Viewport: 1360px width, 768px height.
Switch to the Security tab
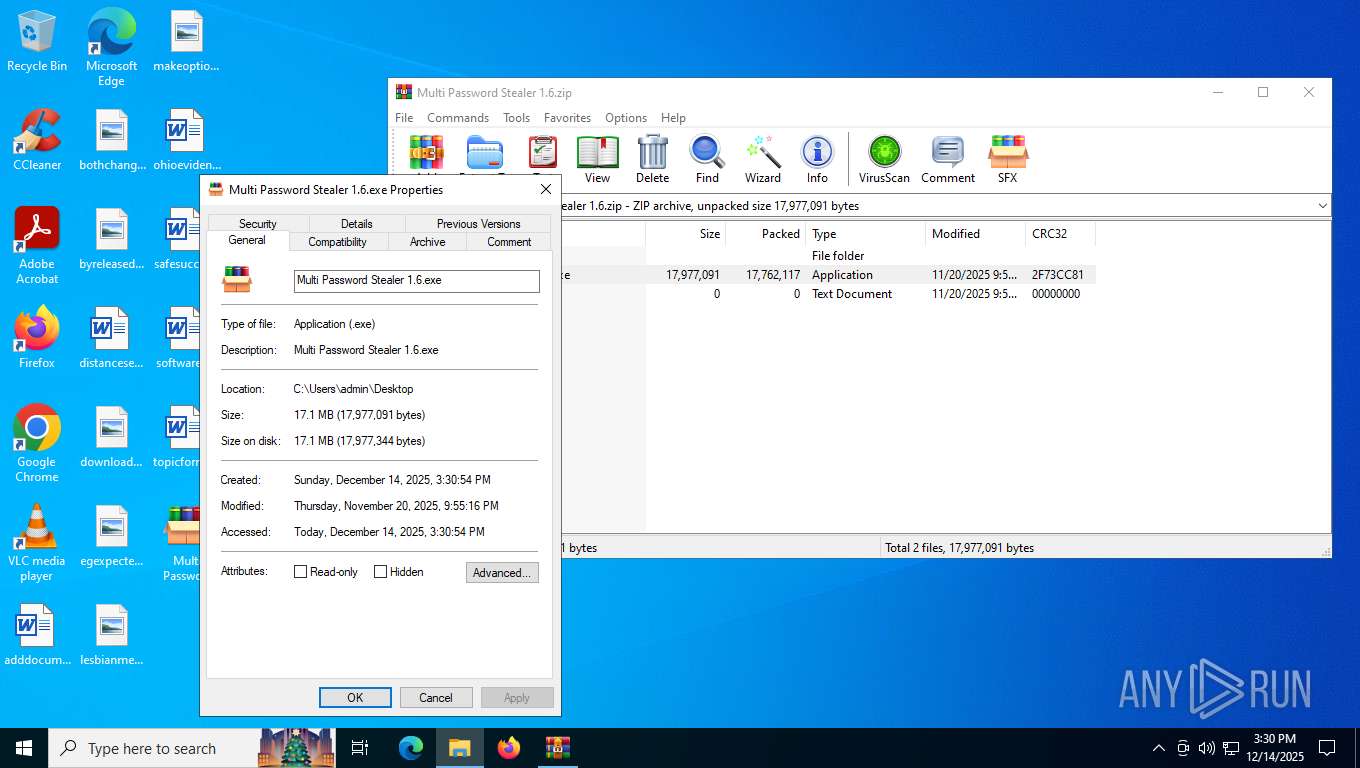tap(258, 224)
